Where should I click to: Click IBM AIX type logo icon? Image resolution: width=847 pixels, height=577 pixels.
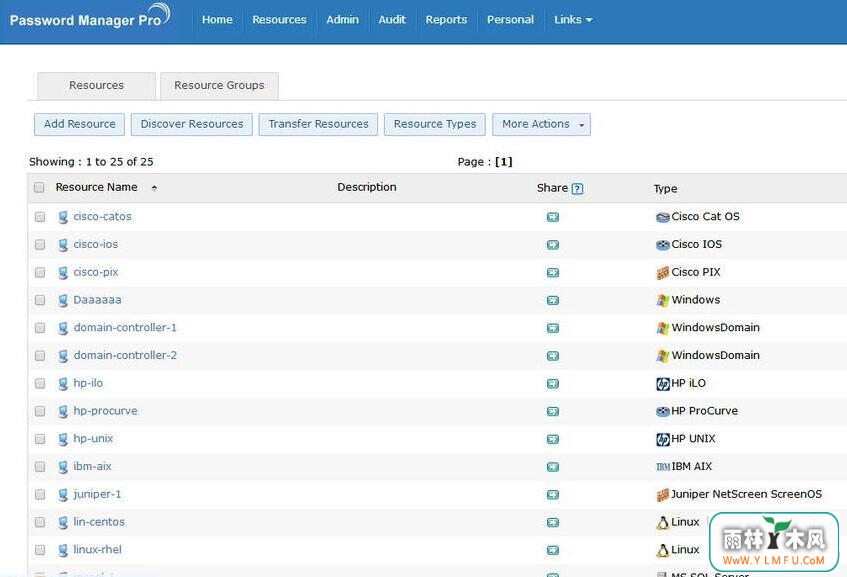(663, 467)
